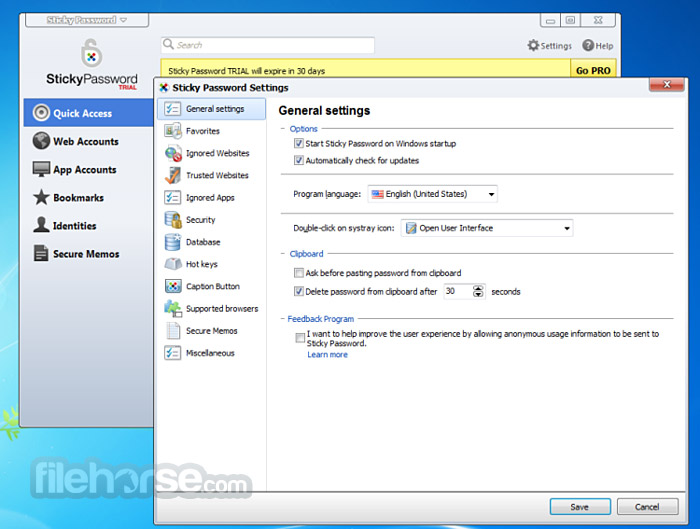
Task: Click the Open User Interface notepad icon
Action: click(411, 228)
